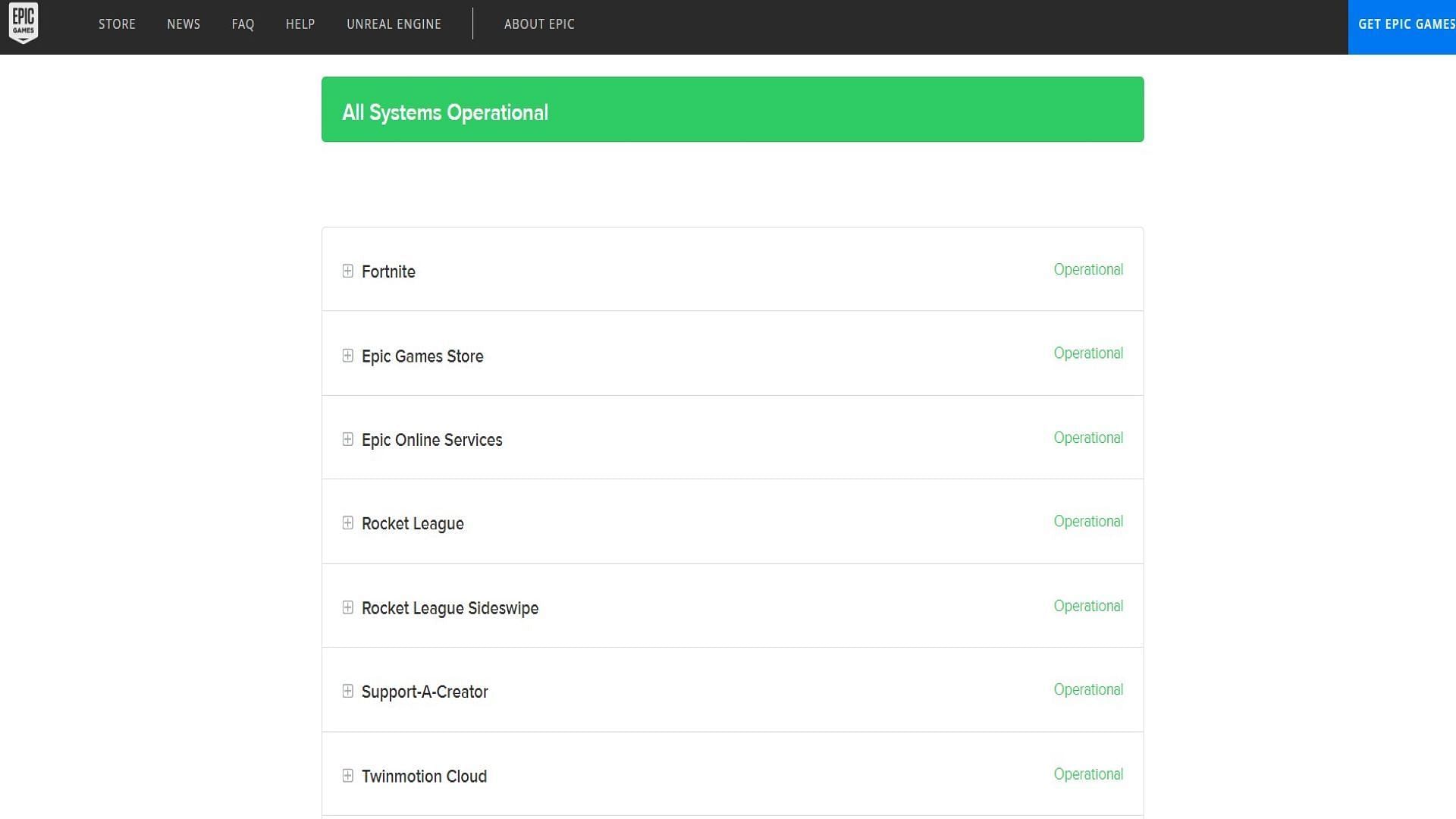Expand the Rocket League Sideswipe group
This screenshot has width=1456, height=819.
point(347,607)
